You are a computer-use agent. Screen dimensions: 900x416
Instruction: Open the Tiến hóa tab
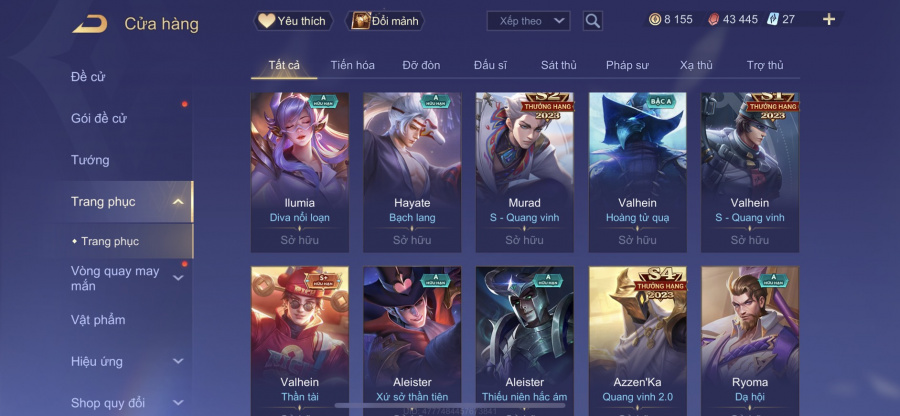pyautogui.click(x=352, y=65)
